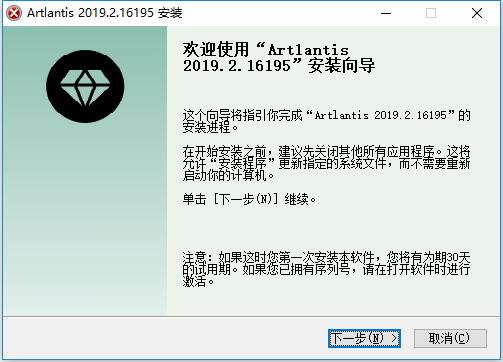Click the arrow on the 下一步 button

point(394,338)
